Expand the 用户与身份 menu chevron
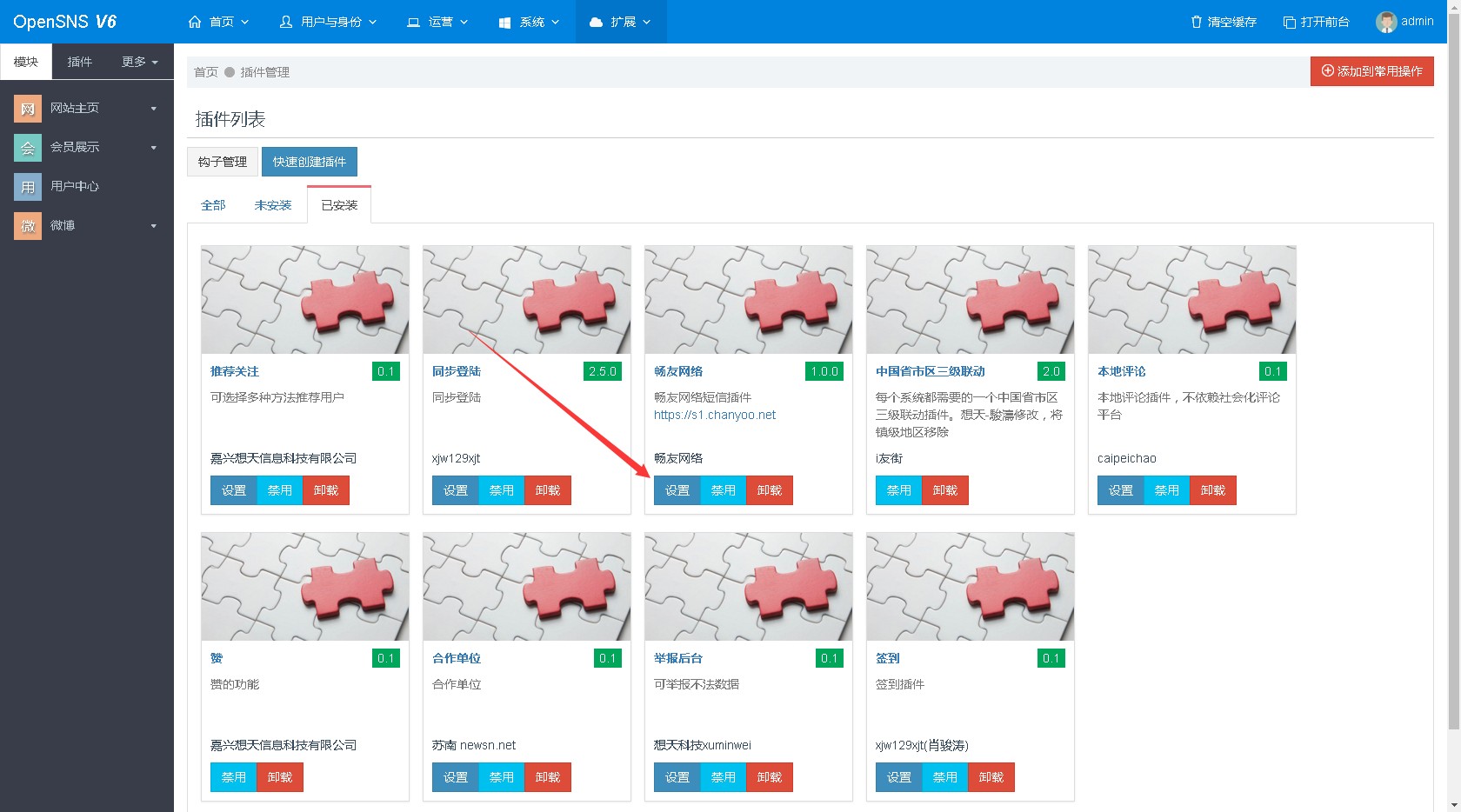This screenshot has width=1461, height=812. point(373,22)
